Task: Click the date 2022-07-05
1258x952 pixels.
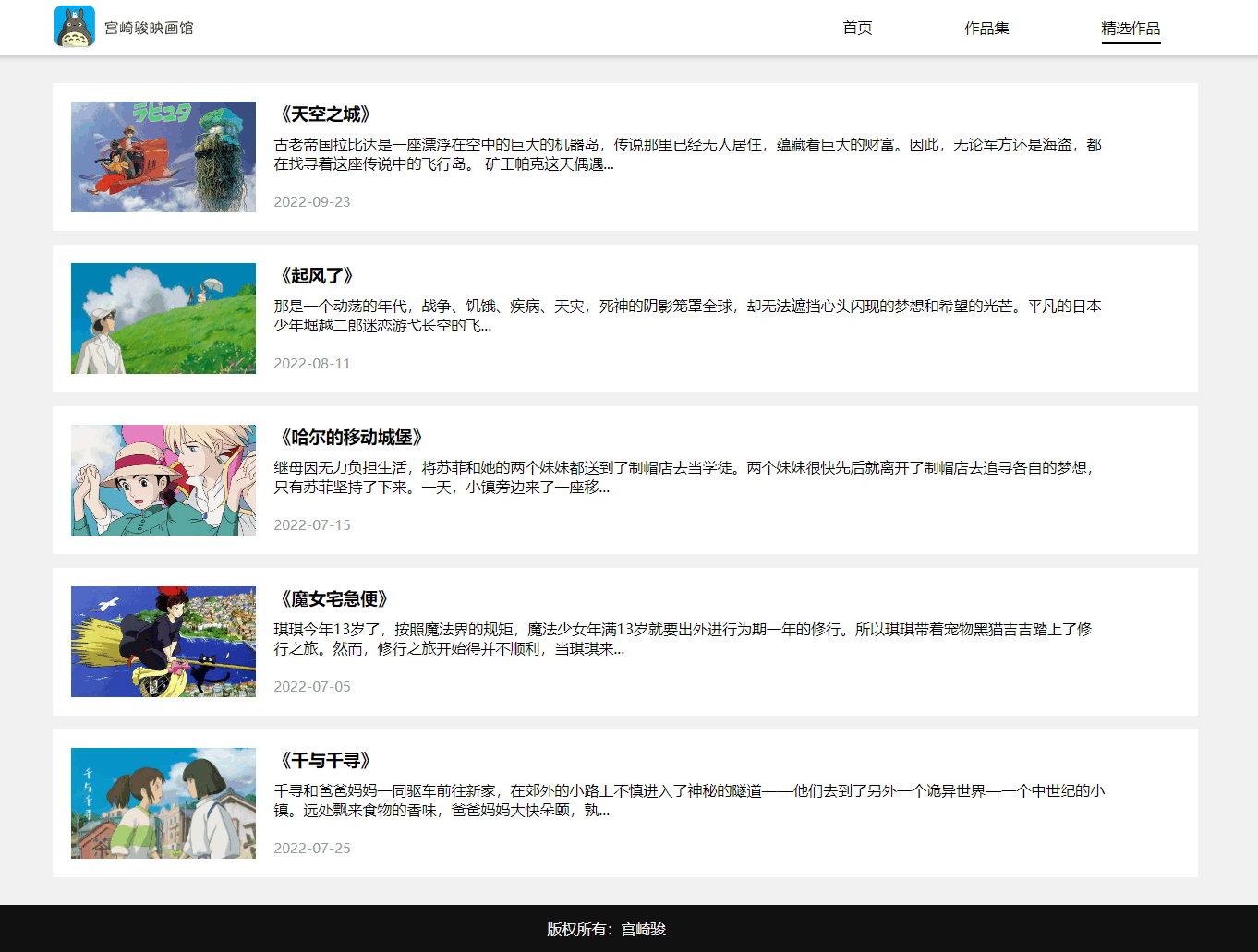Action: 312,687
